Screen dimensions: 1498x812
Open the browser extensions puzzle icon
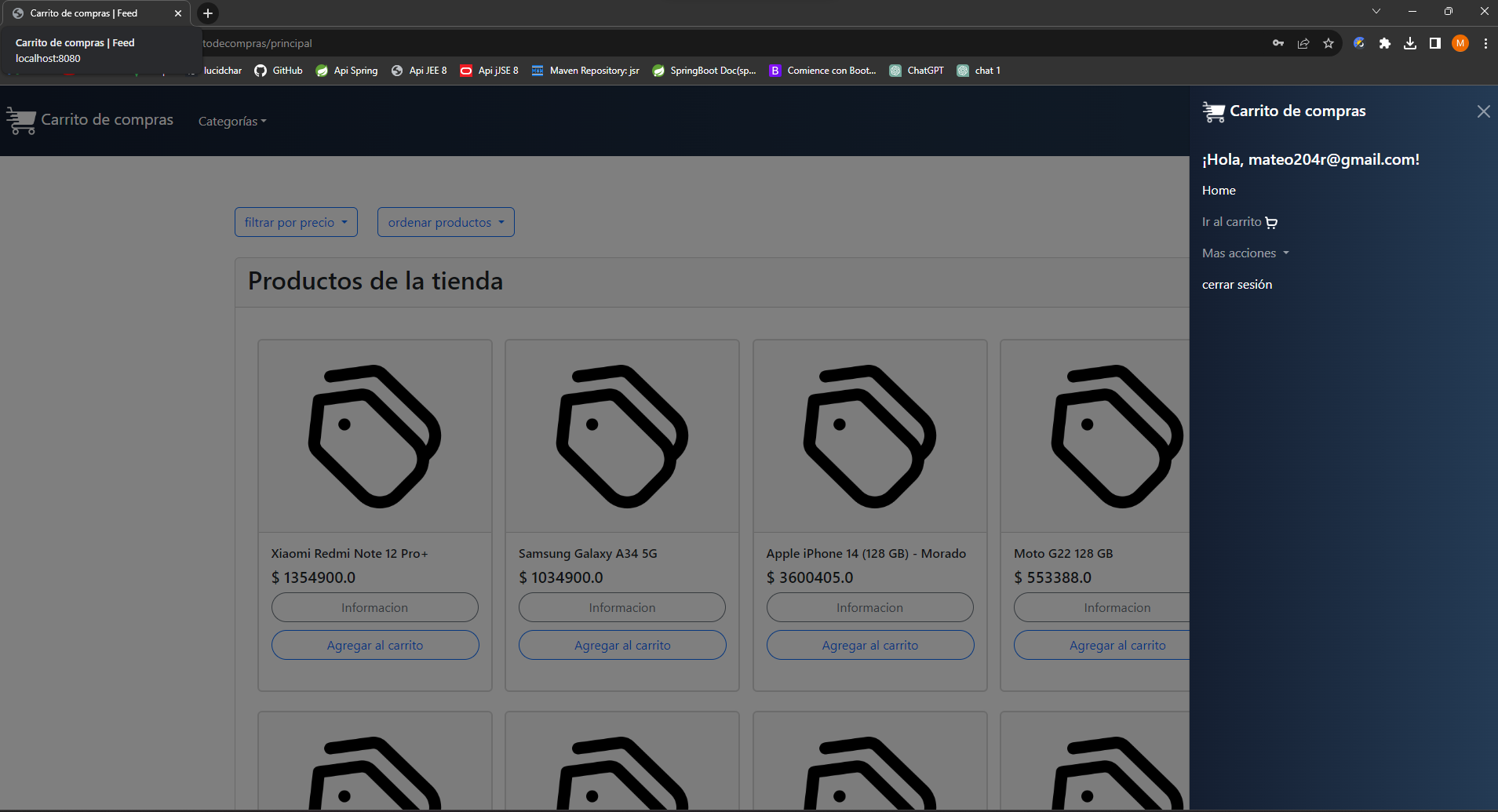click(1384, 43)
